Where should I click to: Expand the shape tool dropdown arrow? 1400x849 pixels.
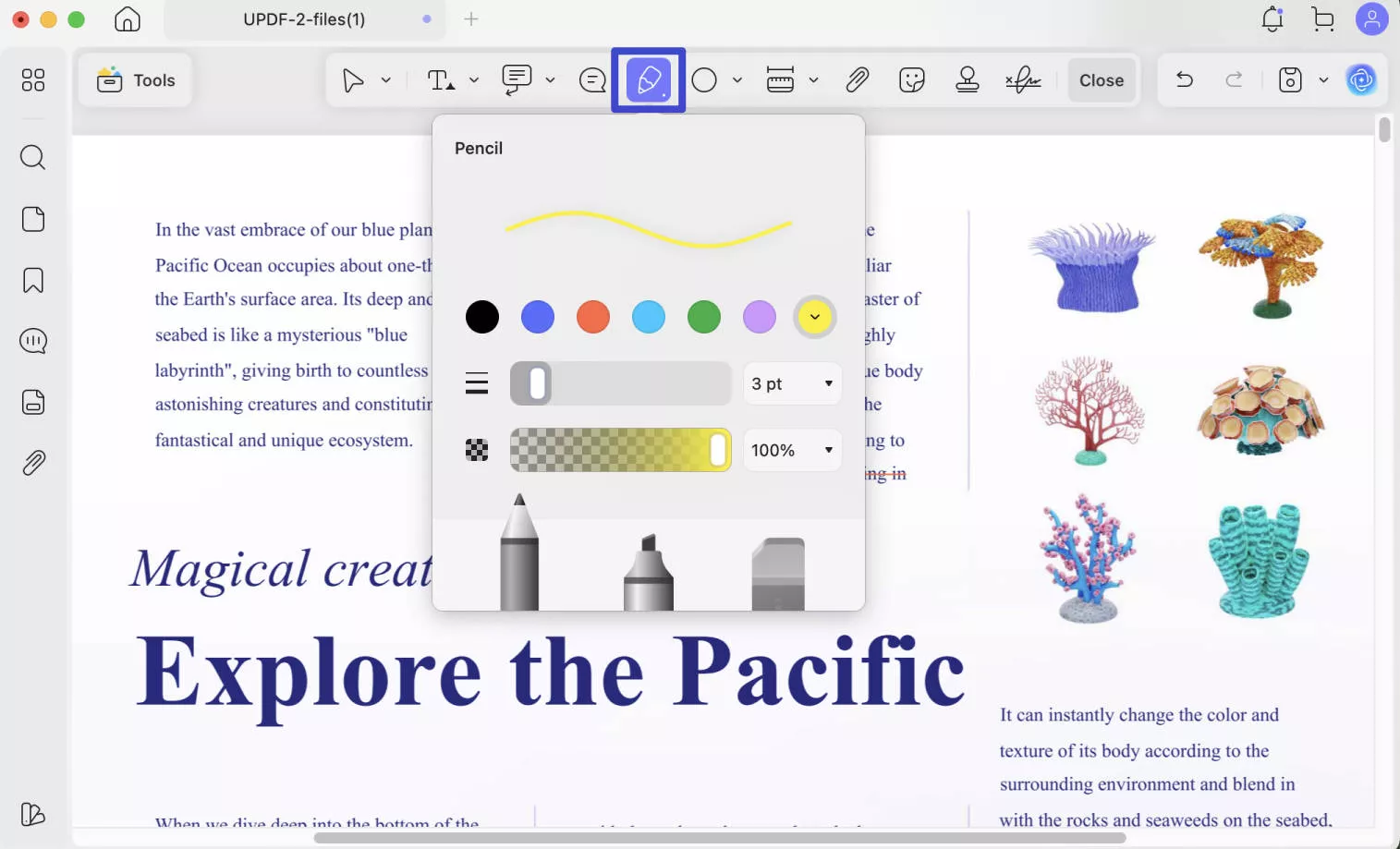[x=737, y=80]
